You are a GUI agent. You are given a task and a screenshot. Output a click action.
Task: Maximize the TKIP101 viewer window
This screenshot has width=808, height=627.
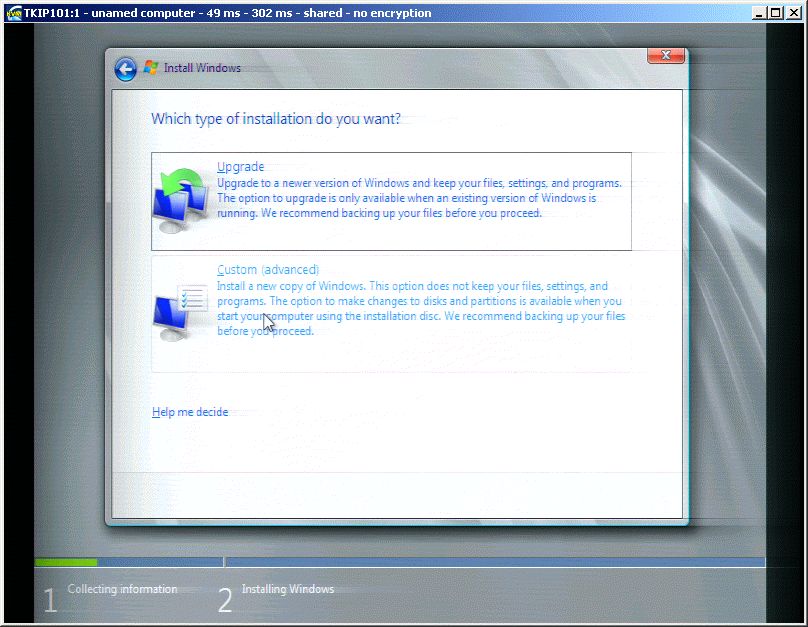coord(775,13)
